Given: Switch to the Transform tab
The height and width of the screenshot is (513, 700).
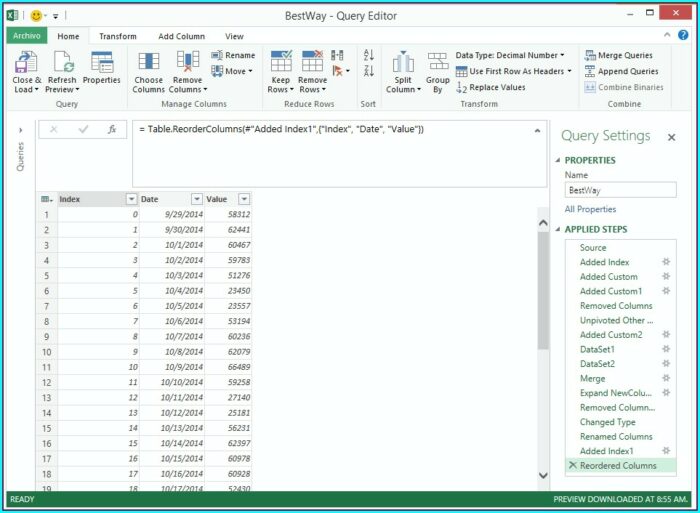Looking at the screenshot, I should [x=118, y=36].
